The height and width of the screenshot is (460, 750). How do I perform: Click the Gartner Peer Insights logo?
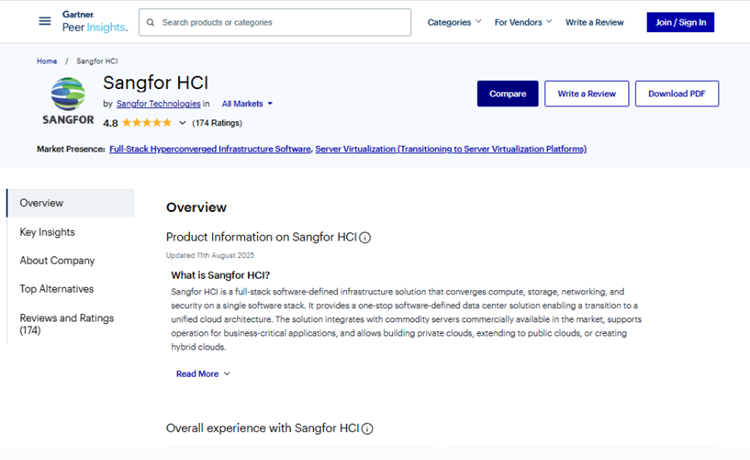(x=95, y=22)
